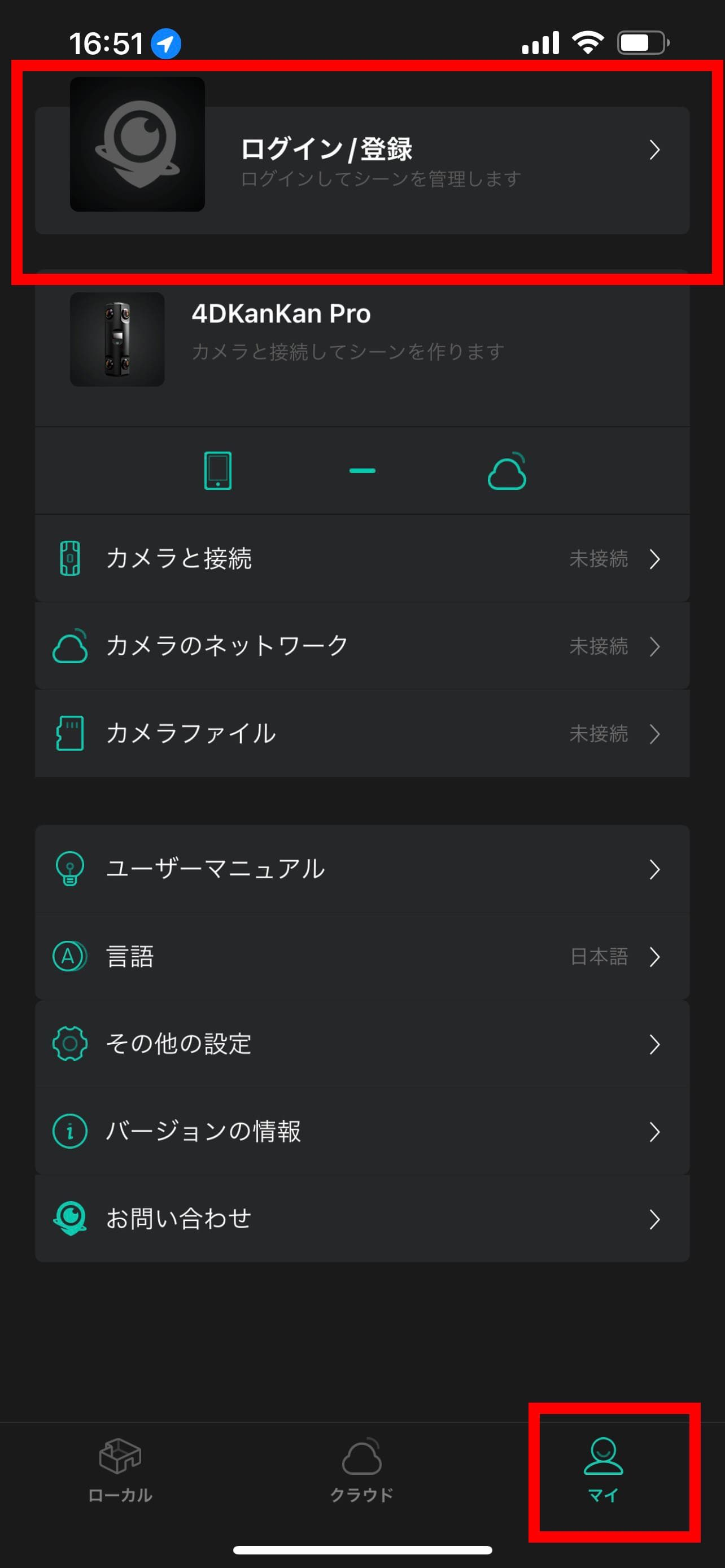Tap the camera connection icon

click(x=70, y=558)
